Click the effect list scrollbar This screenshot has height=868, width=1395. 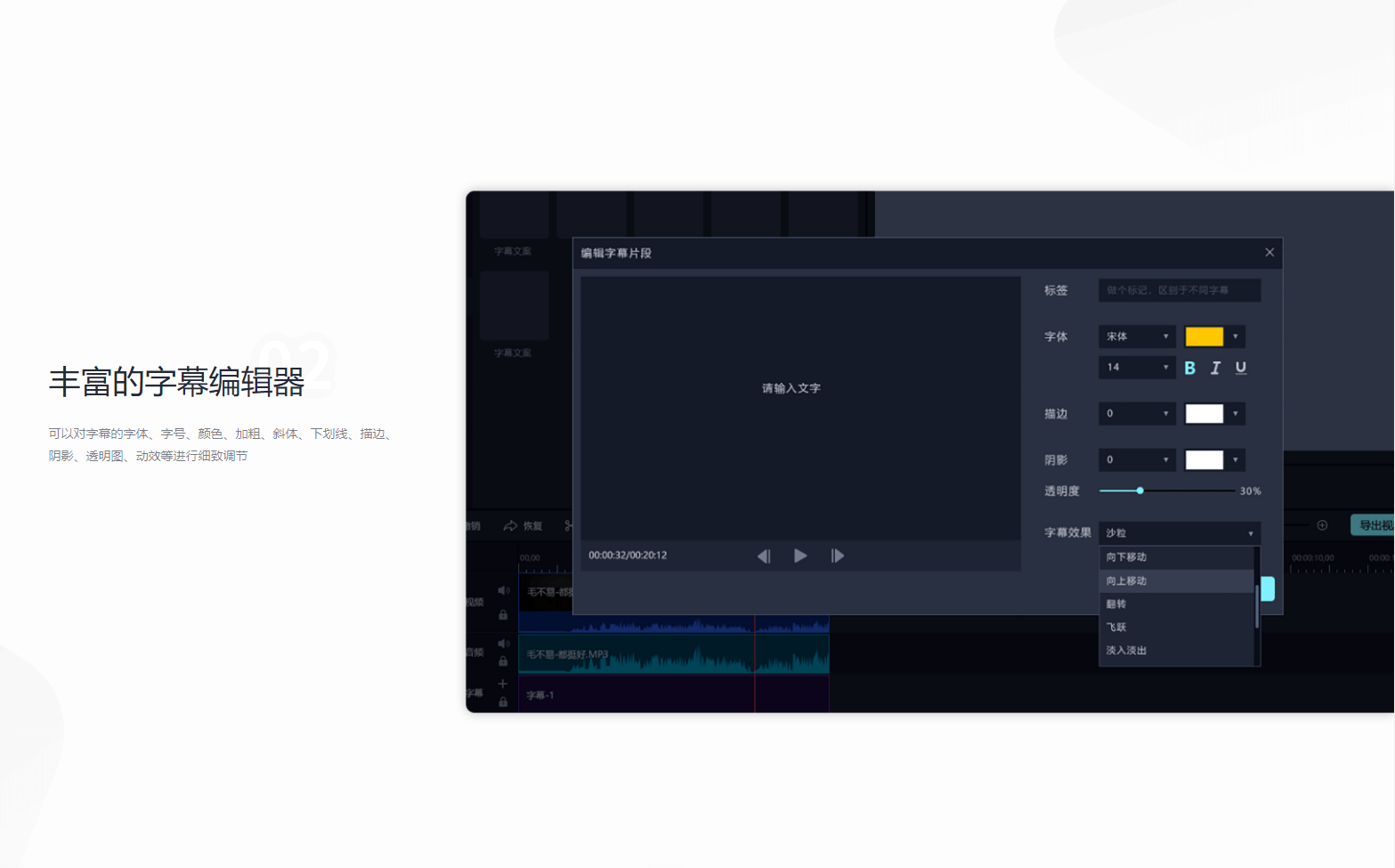coord(1257,605)
